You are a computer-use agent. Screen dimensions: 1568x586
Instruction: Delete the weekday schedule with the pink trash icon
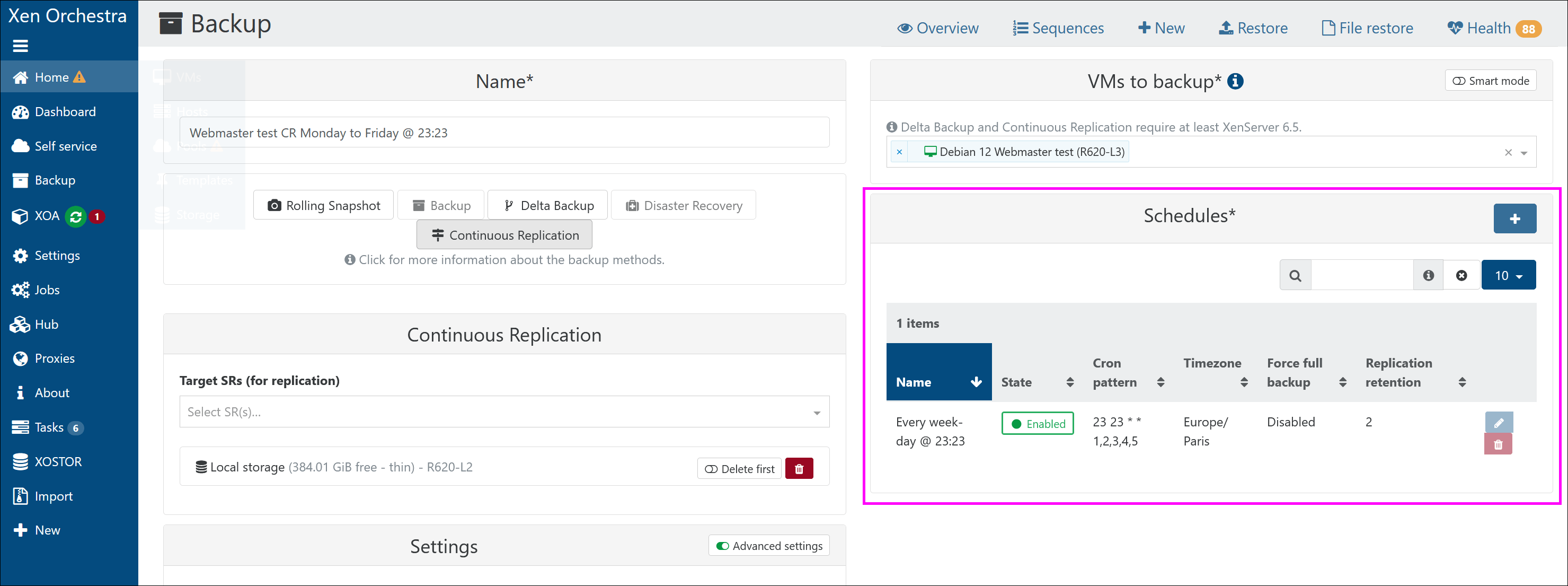coord(1499,444)
